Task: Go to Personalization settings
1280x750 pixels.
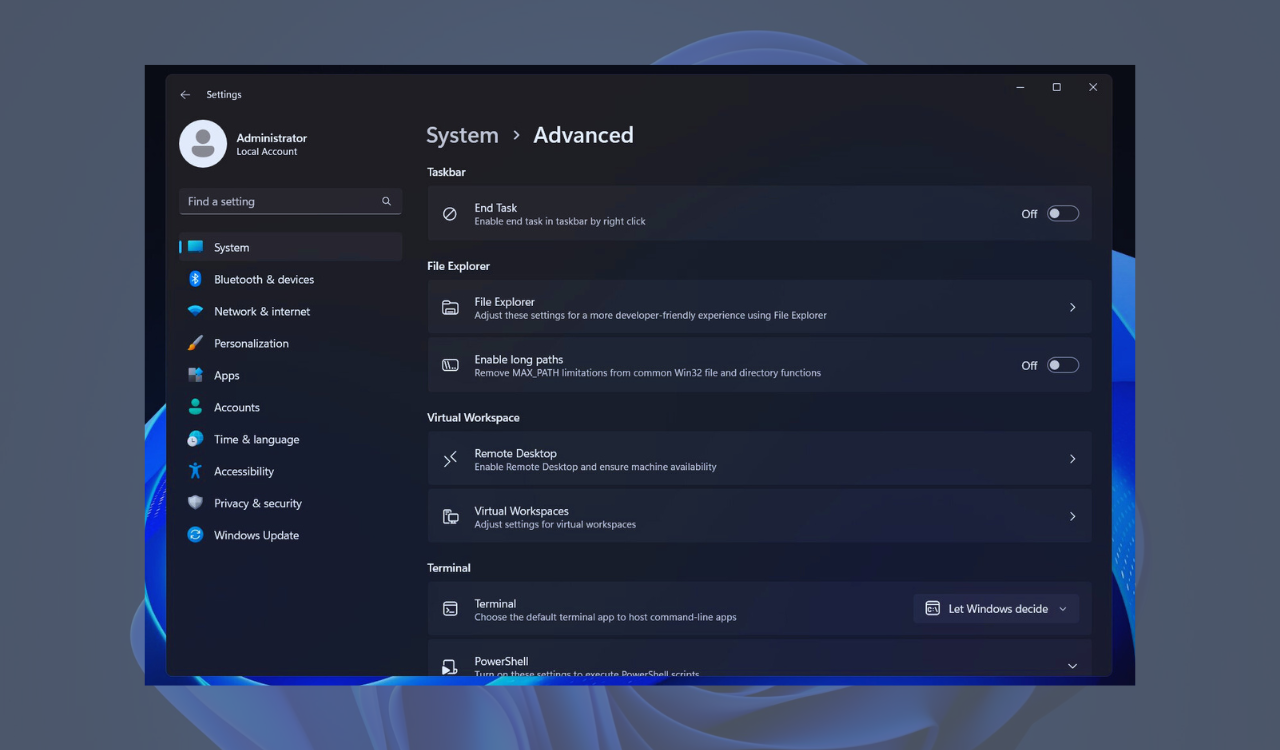Action: click(x=251, y=343)
